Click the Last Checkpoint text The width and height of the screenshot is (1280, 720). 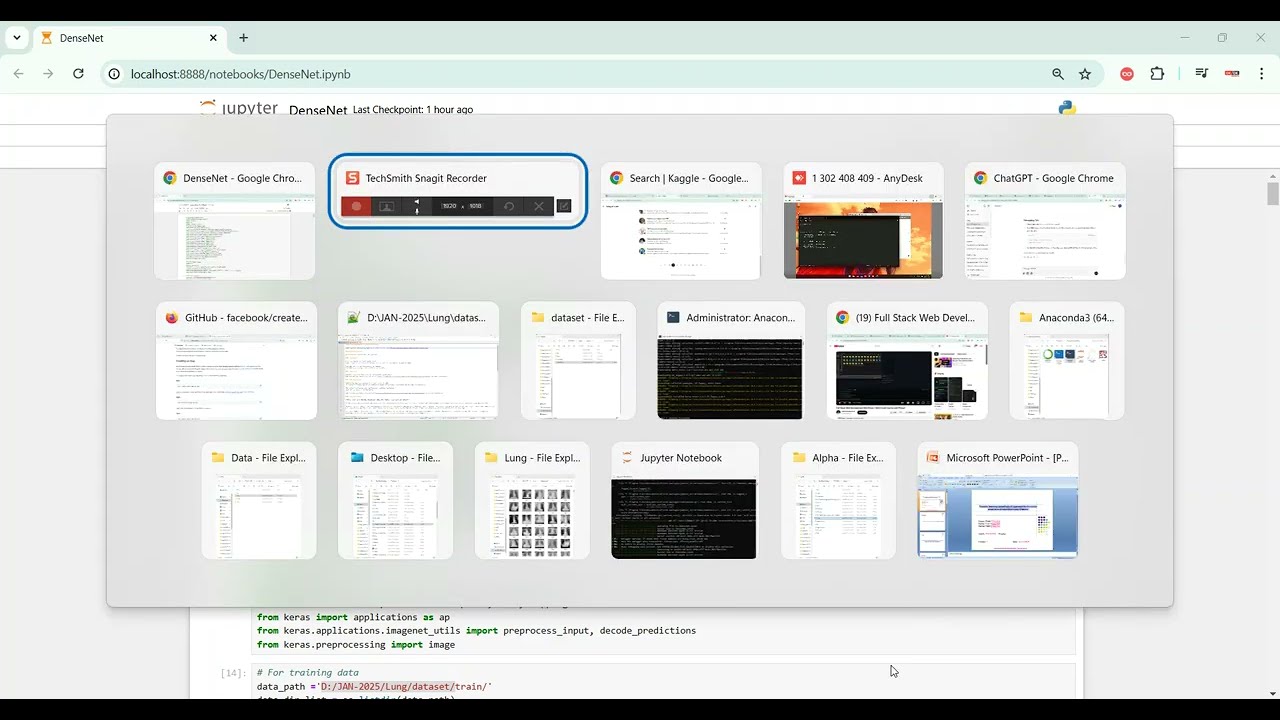tap(413, 110)
